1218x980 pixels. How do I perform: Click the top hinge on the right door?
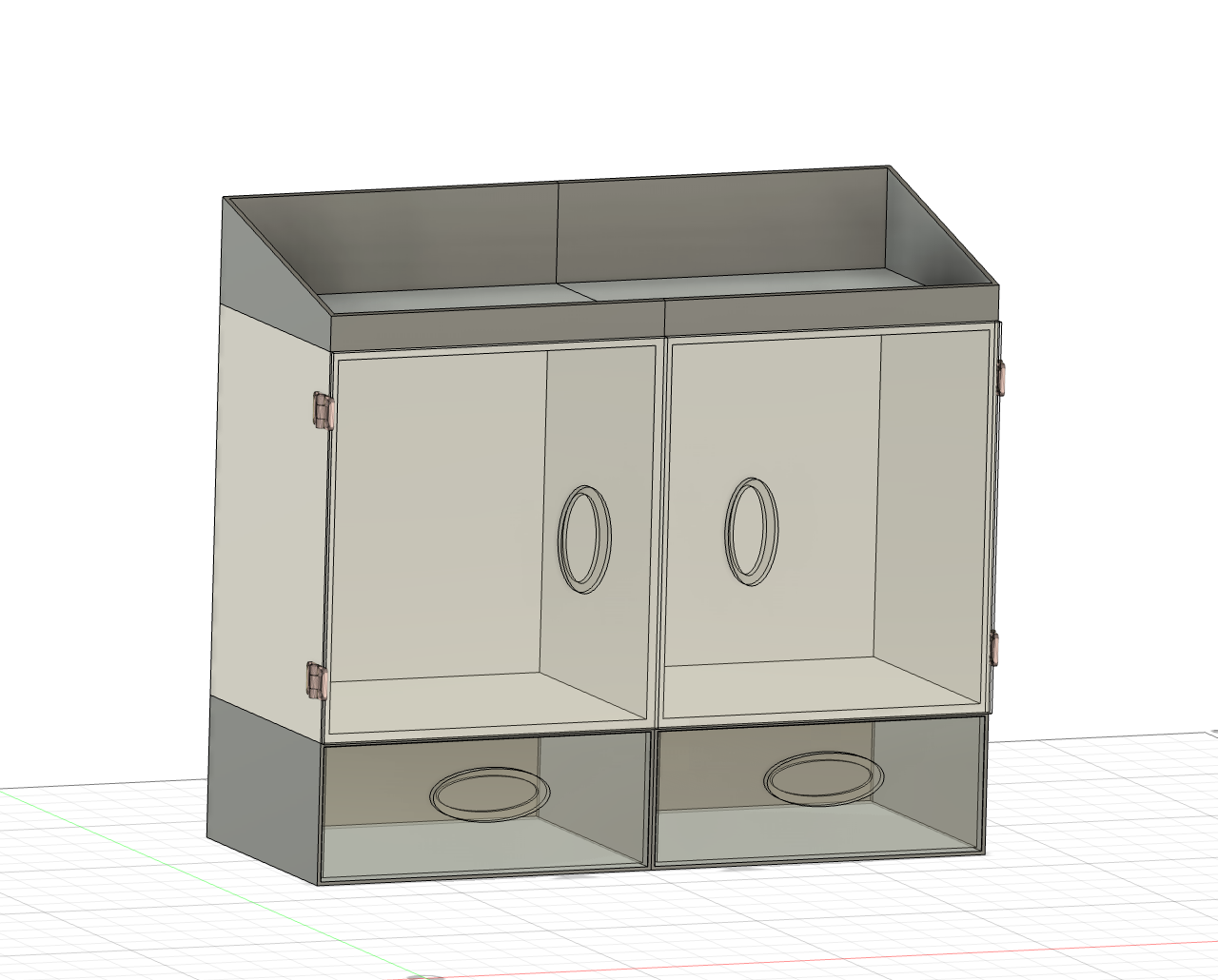point(1001,376)
